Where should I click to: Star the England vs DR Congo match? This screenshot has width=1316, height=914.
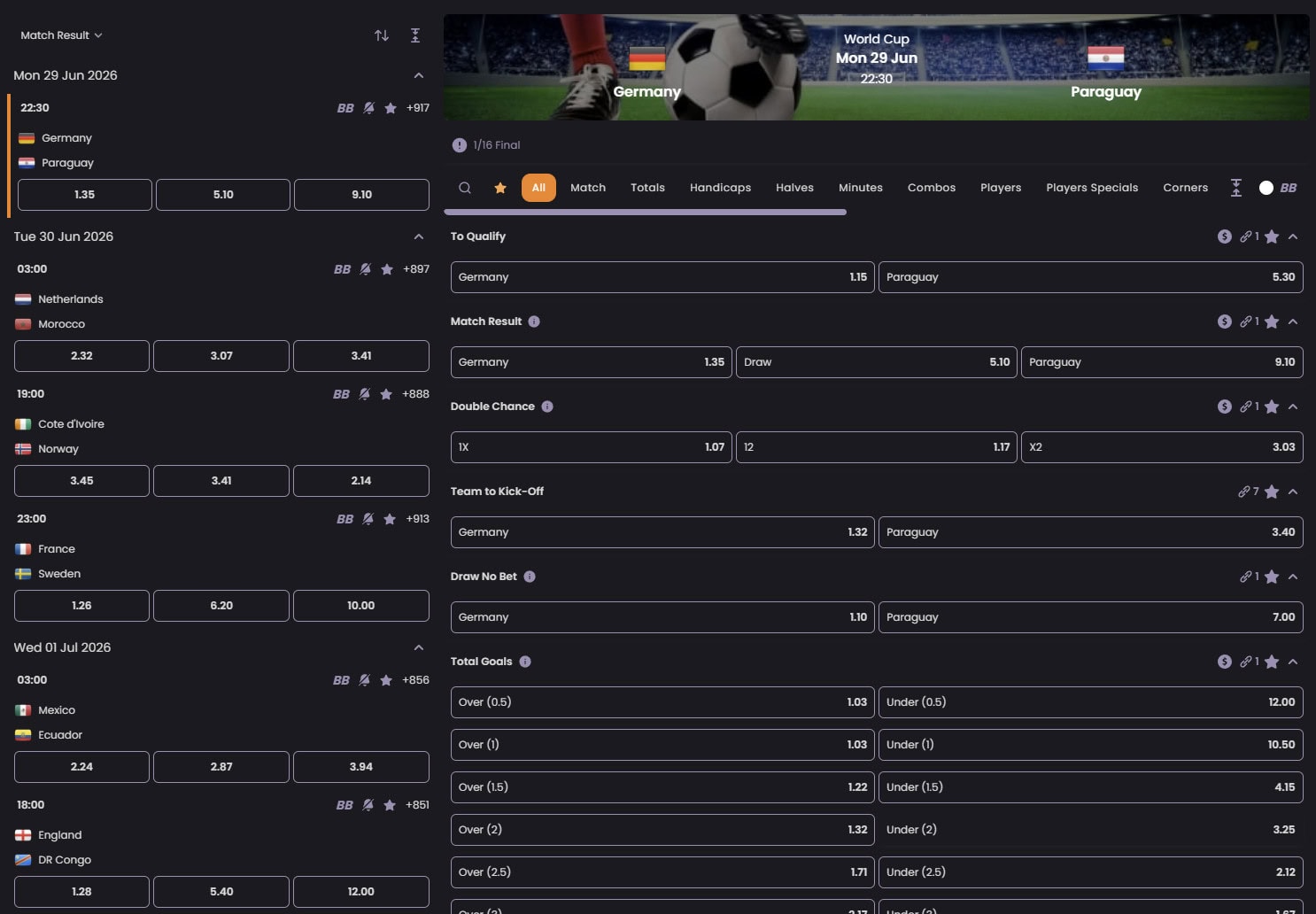click(390, 805)
